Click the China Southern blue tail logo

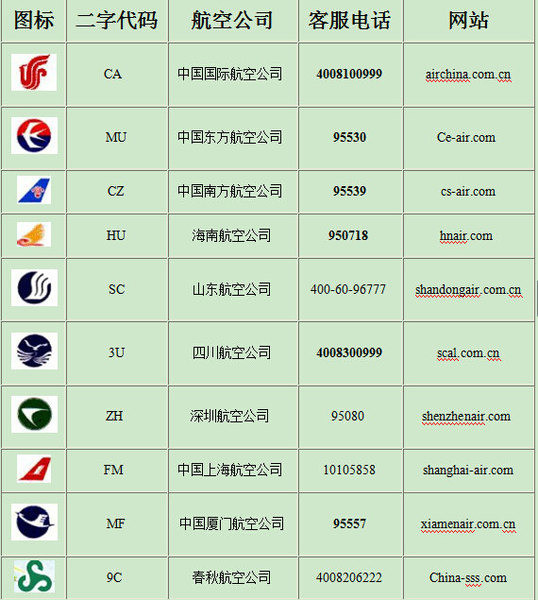click(34, 190)
